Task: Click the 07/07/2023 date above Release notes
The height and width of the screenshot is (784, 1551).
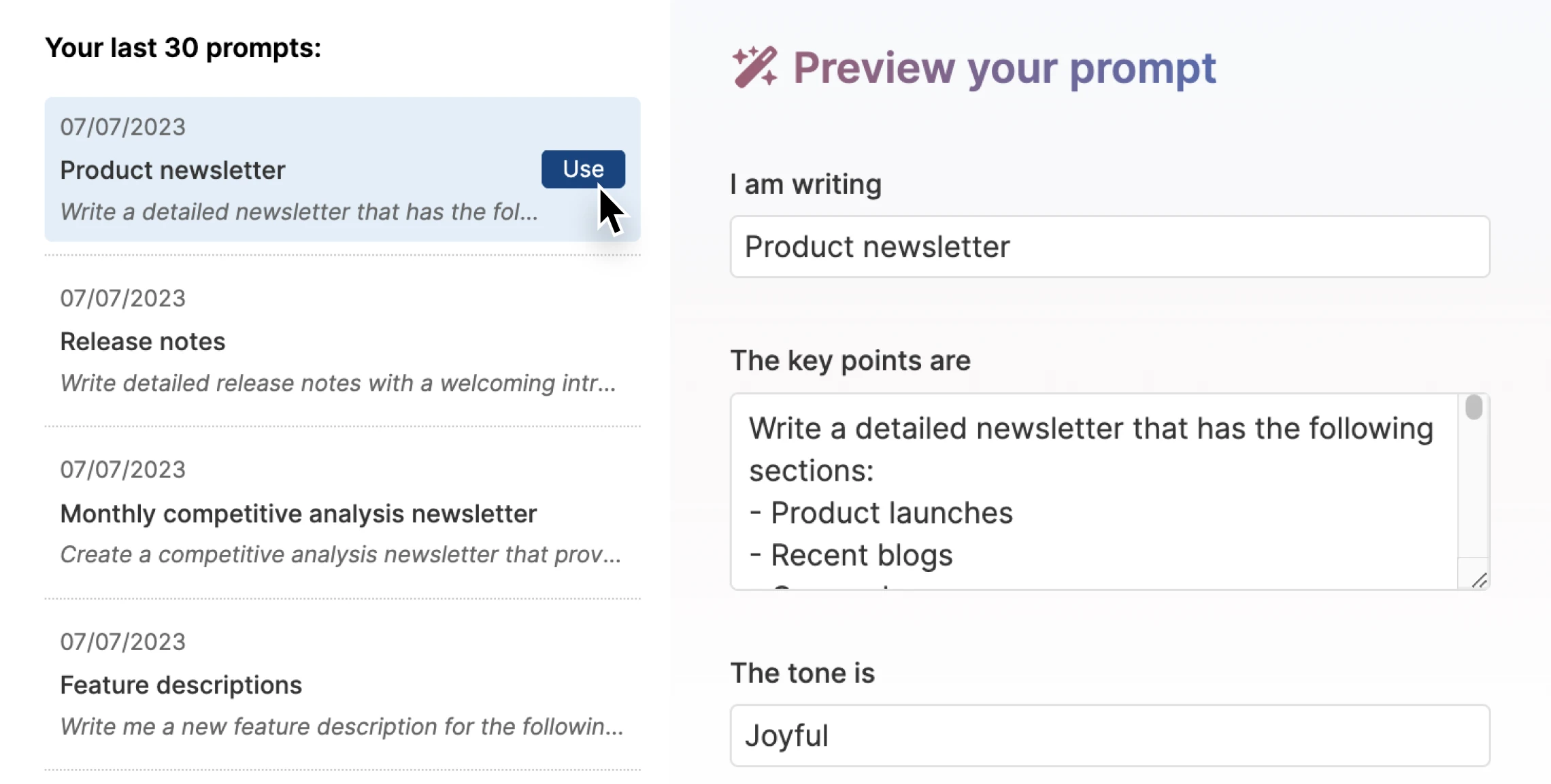Action: (x=122, y=298)
